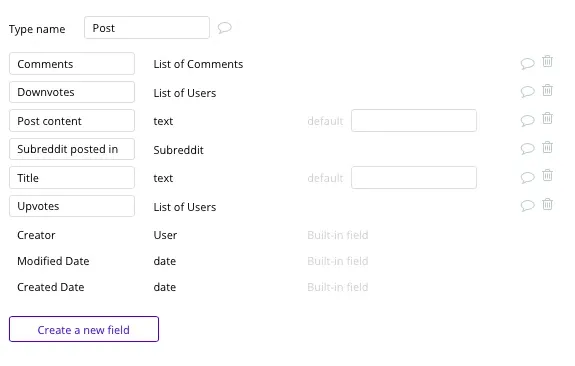This screenshot has width=575, height=366.
Task: Select the Subreddit posted in name box
Action: pos(72,149)
